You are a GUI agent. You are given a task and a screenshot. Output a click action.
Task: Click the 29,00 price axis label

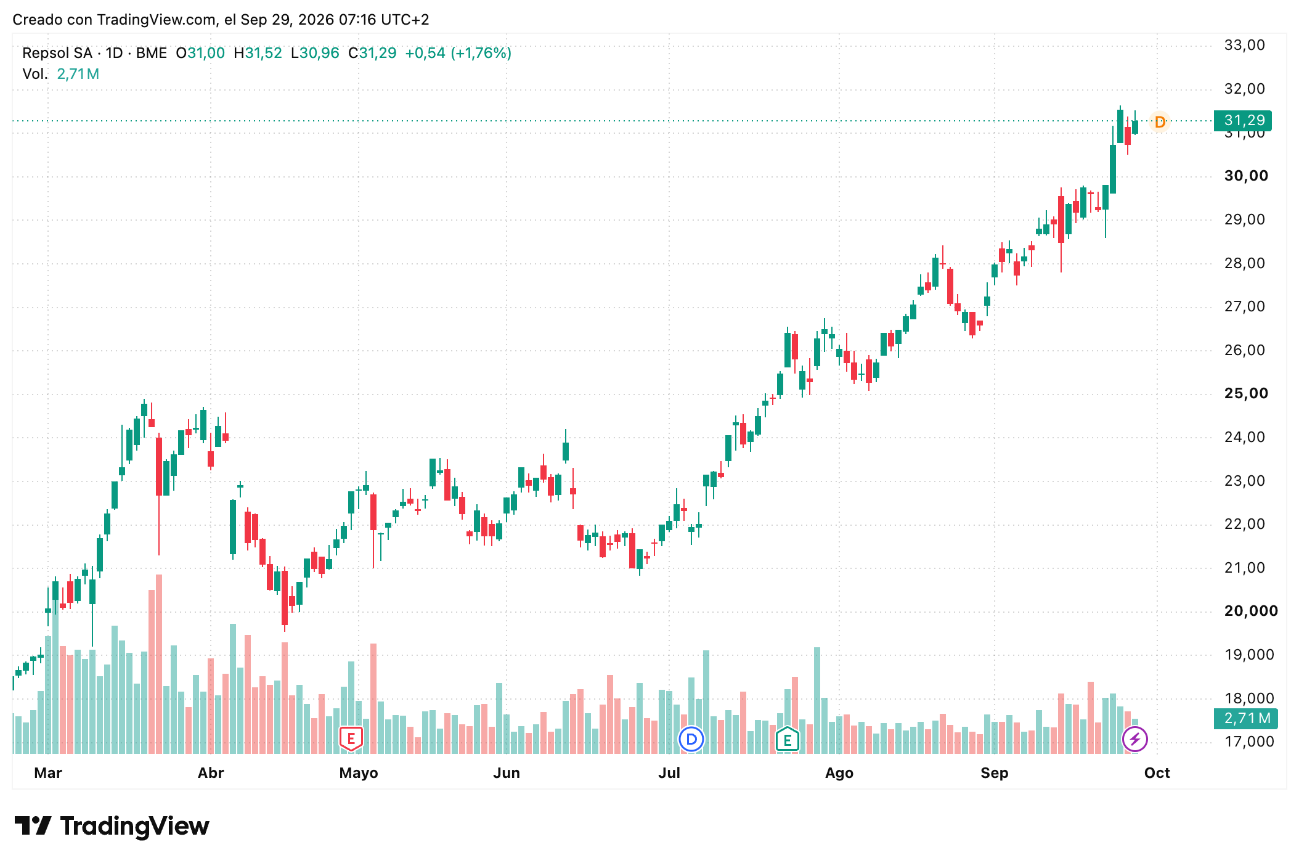tap(1245, 219)
